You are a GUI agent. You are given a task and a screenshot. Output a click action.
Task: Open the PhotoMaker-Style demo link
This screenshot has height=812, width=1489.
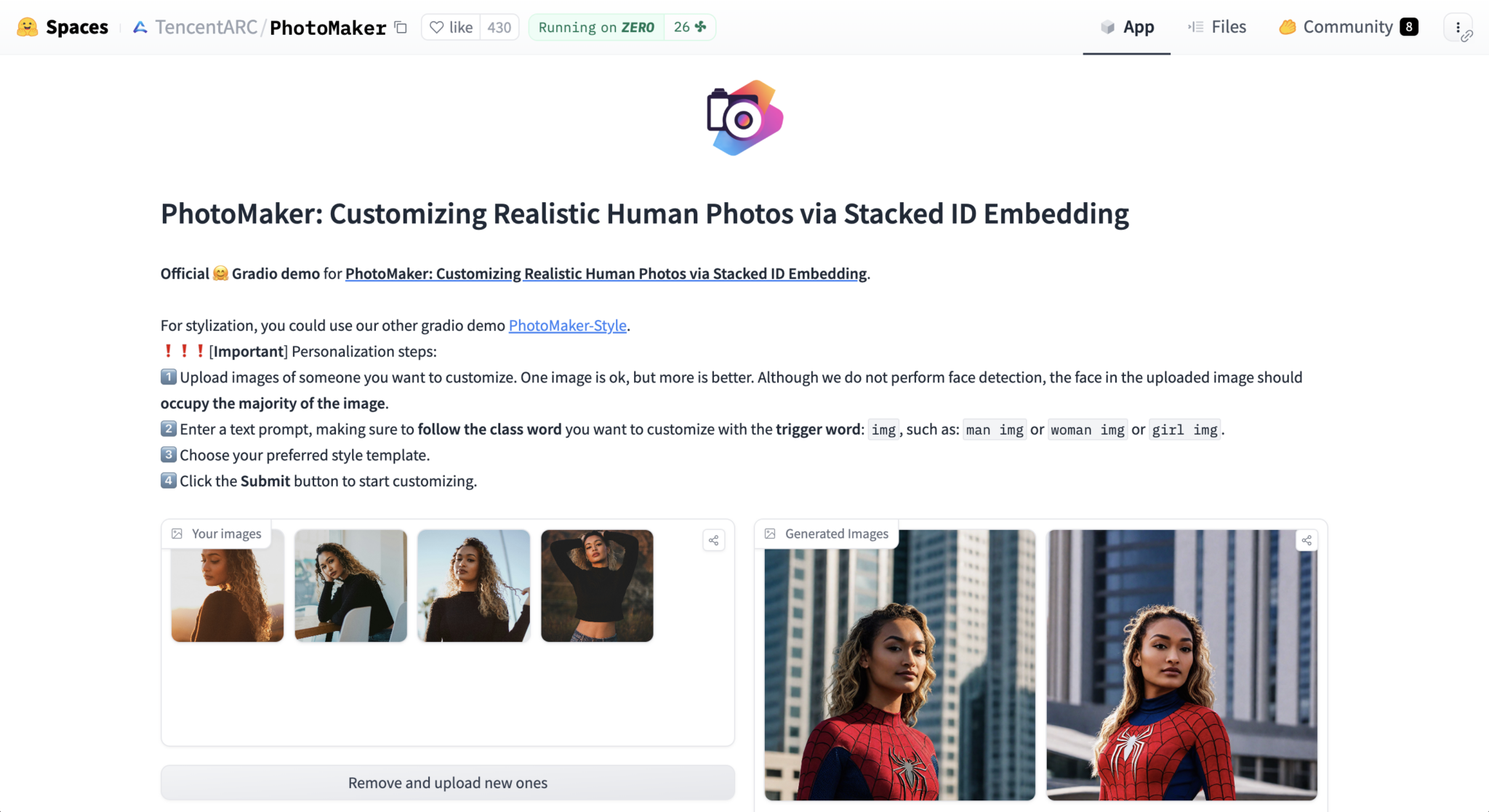point(567,325)
